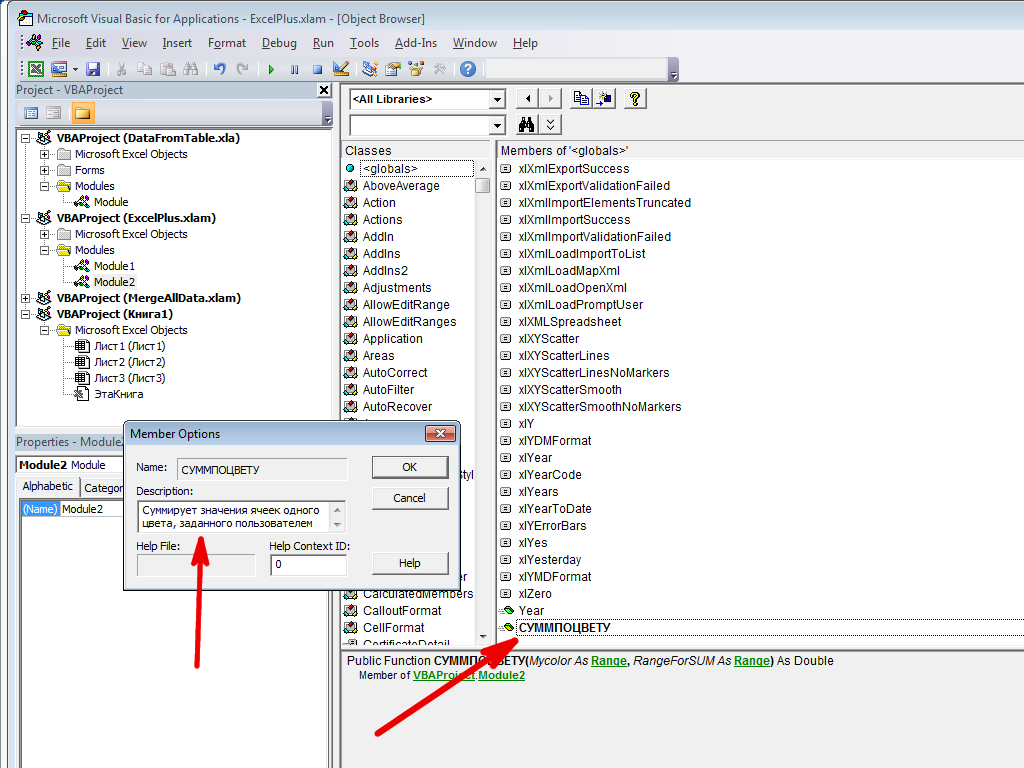Run macro with the green play icon

[271, 69]
